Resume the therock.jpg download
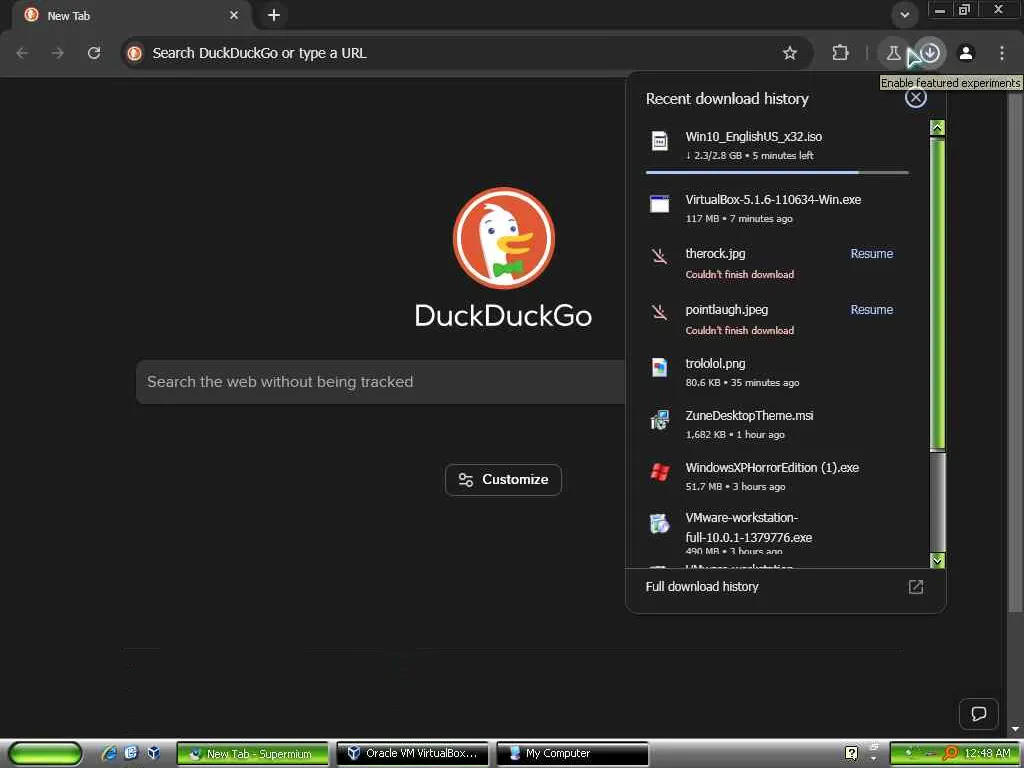Viewport: 1024px width, 768px height. [872, 254]
